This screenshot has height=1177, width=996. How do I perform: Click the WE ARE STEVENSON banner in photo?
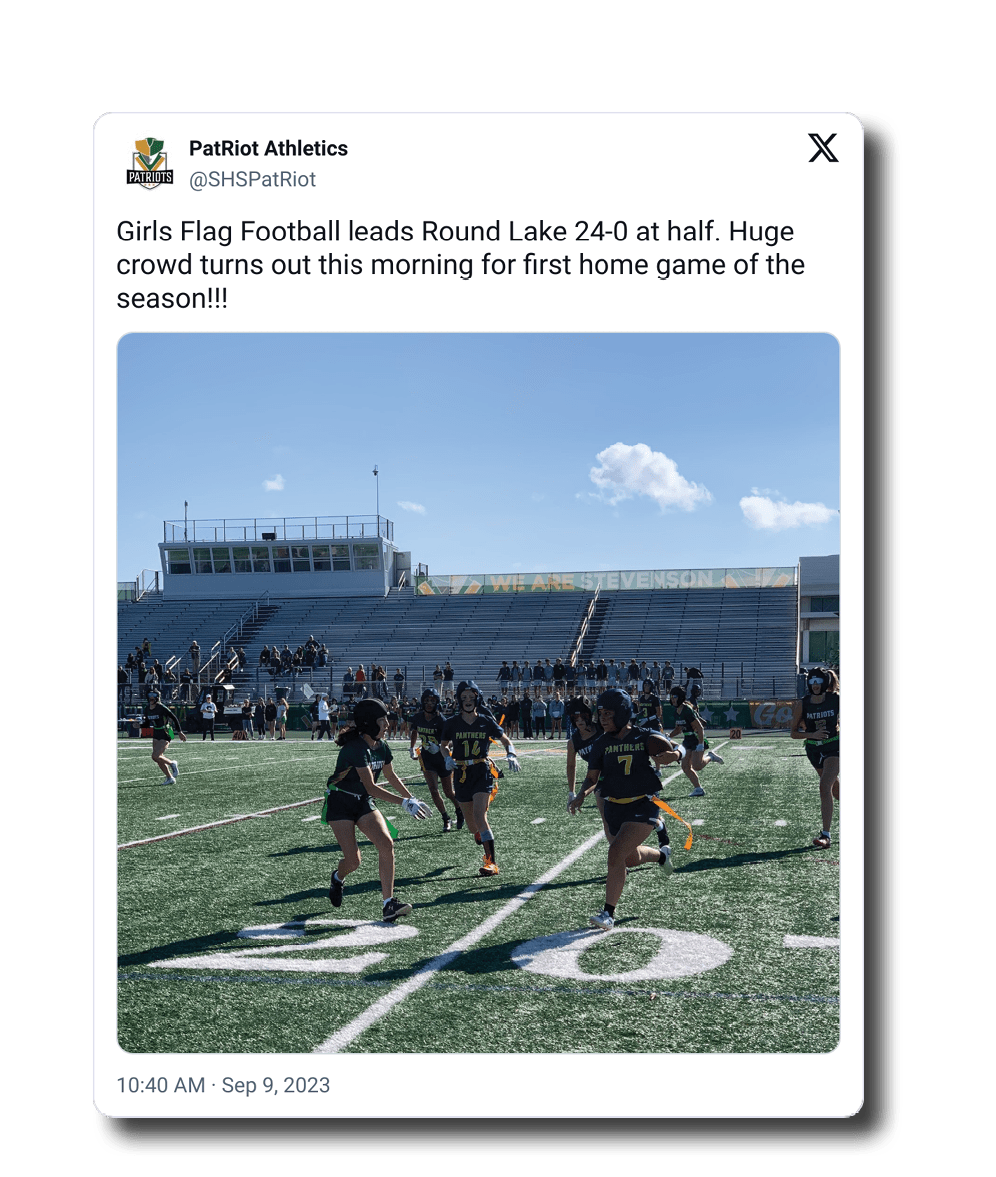(606, 580)
